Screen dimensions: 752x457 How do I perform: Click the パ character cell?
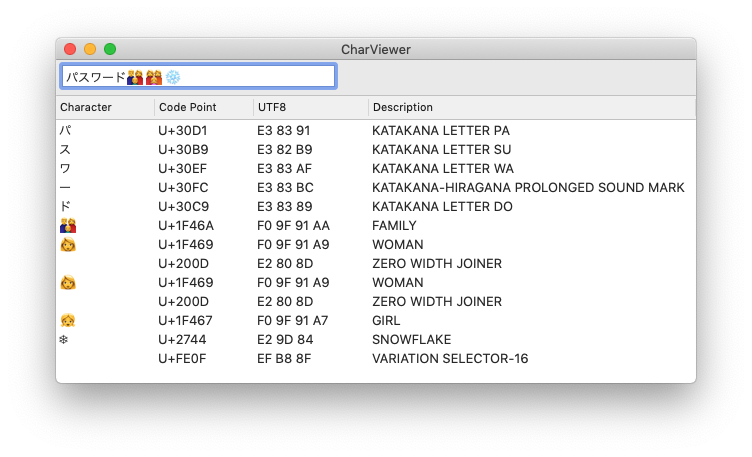(66, 130)
